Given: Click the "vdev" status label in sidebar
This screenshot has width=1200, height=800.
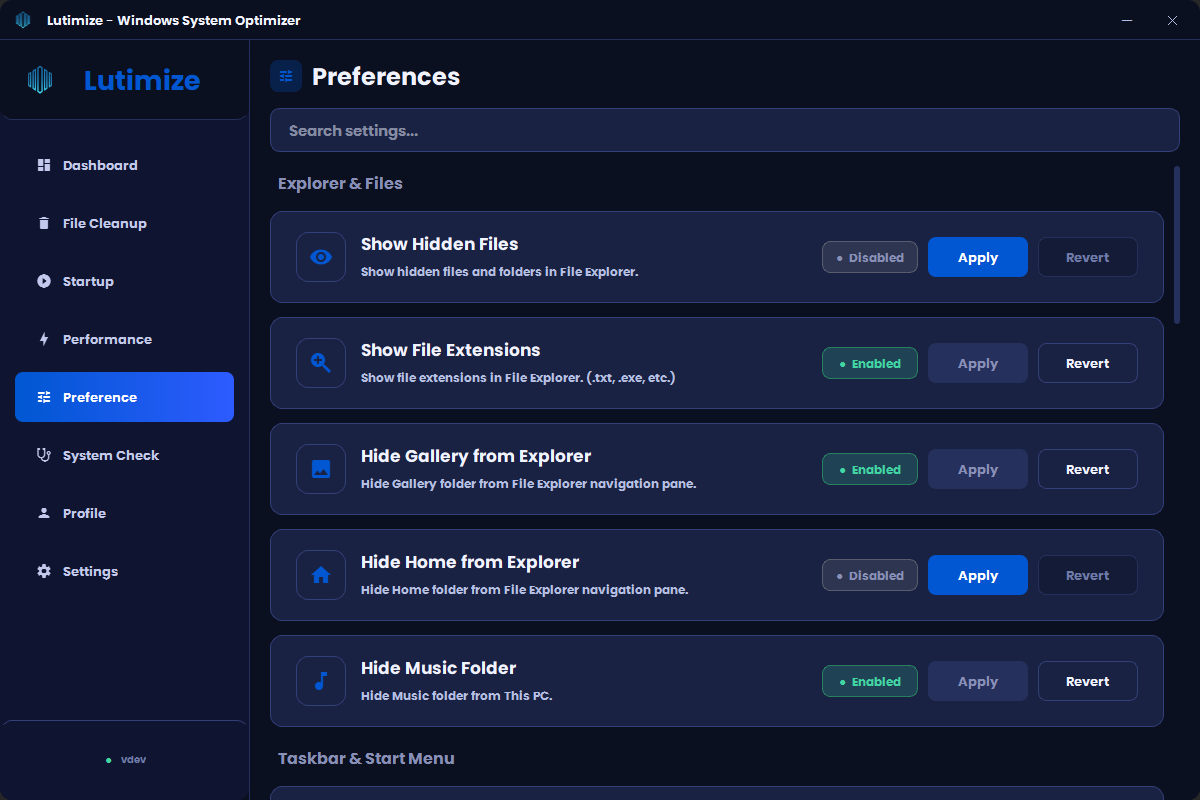Looking at the screenshot, I should (x=133, y=760).
